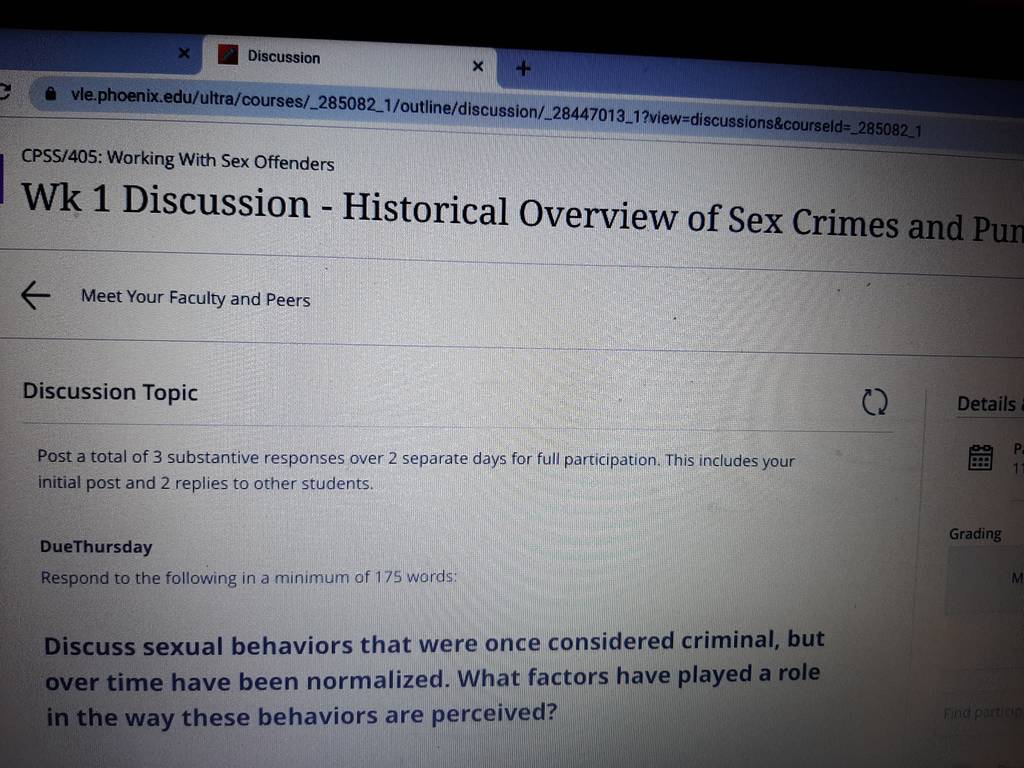The height and width of the screenshot is (768, 1024).
Task: Close the unnamed tab left of Discussion
Action: (184, 53)
